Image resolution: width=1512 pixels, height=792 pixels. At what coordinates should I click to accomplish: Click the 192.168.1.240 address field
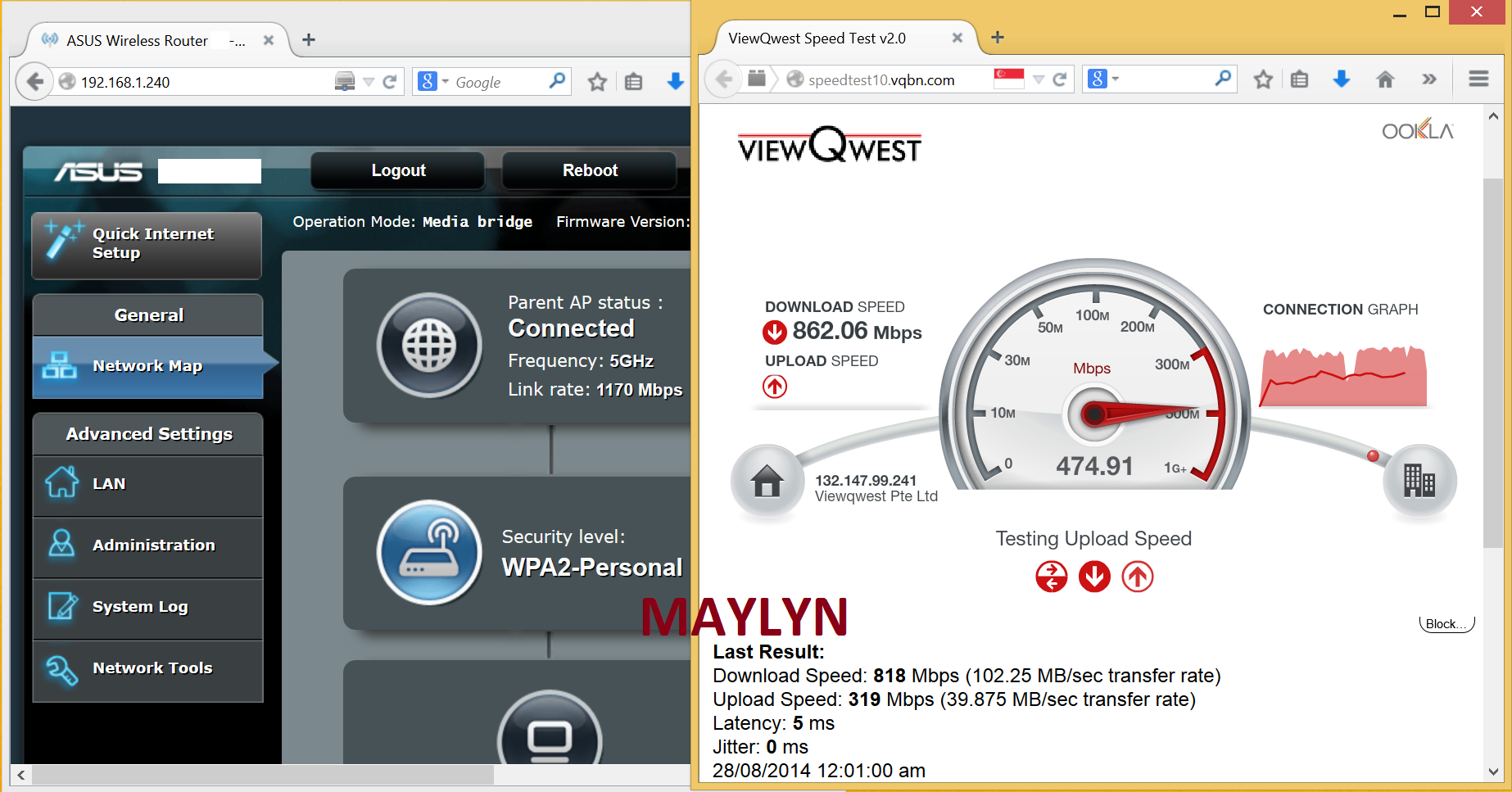tap(197, 82)
